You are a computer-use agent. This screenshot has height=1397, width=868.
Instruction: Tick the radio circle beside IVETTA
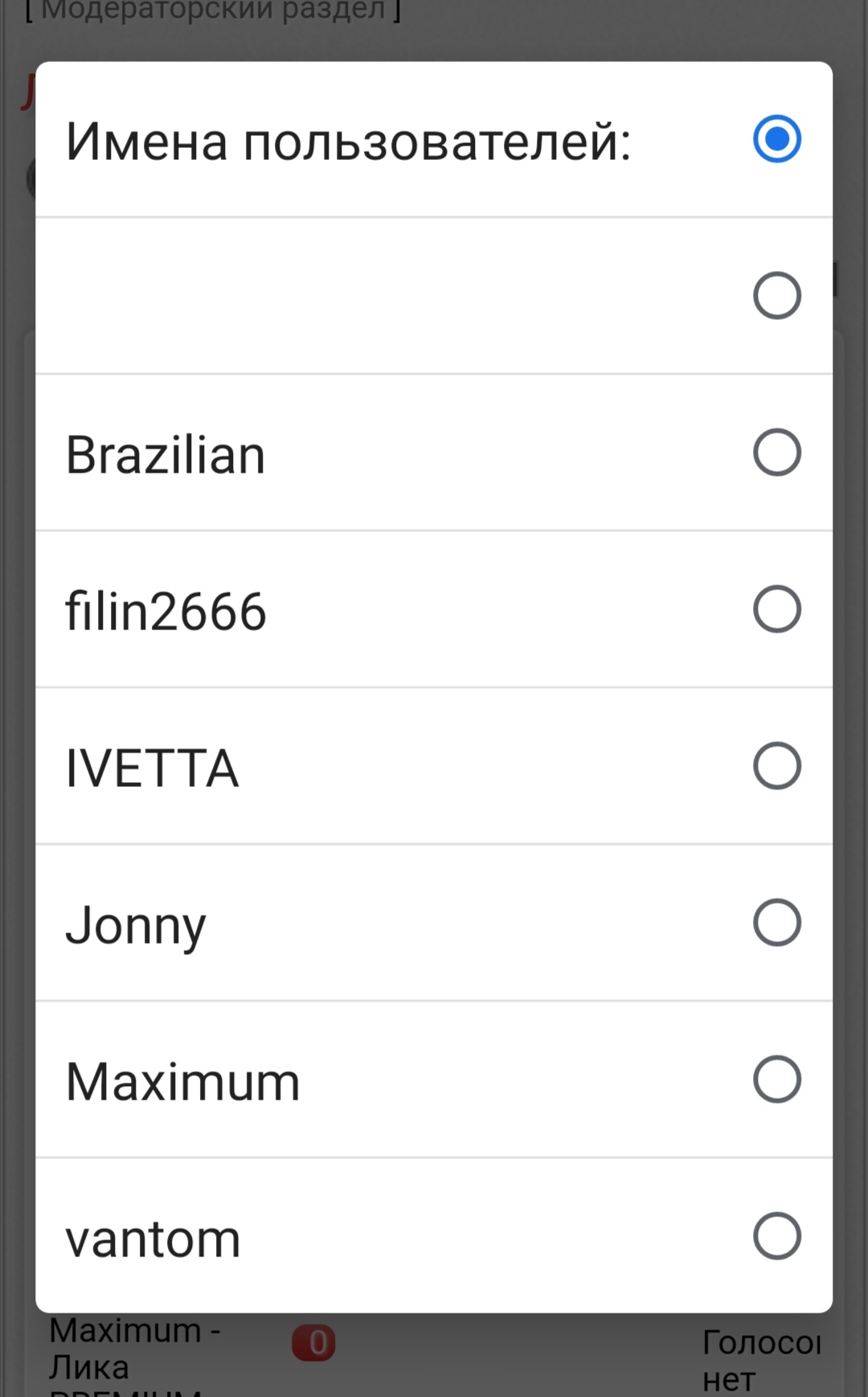tap(776, 766)
